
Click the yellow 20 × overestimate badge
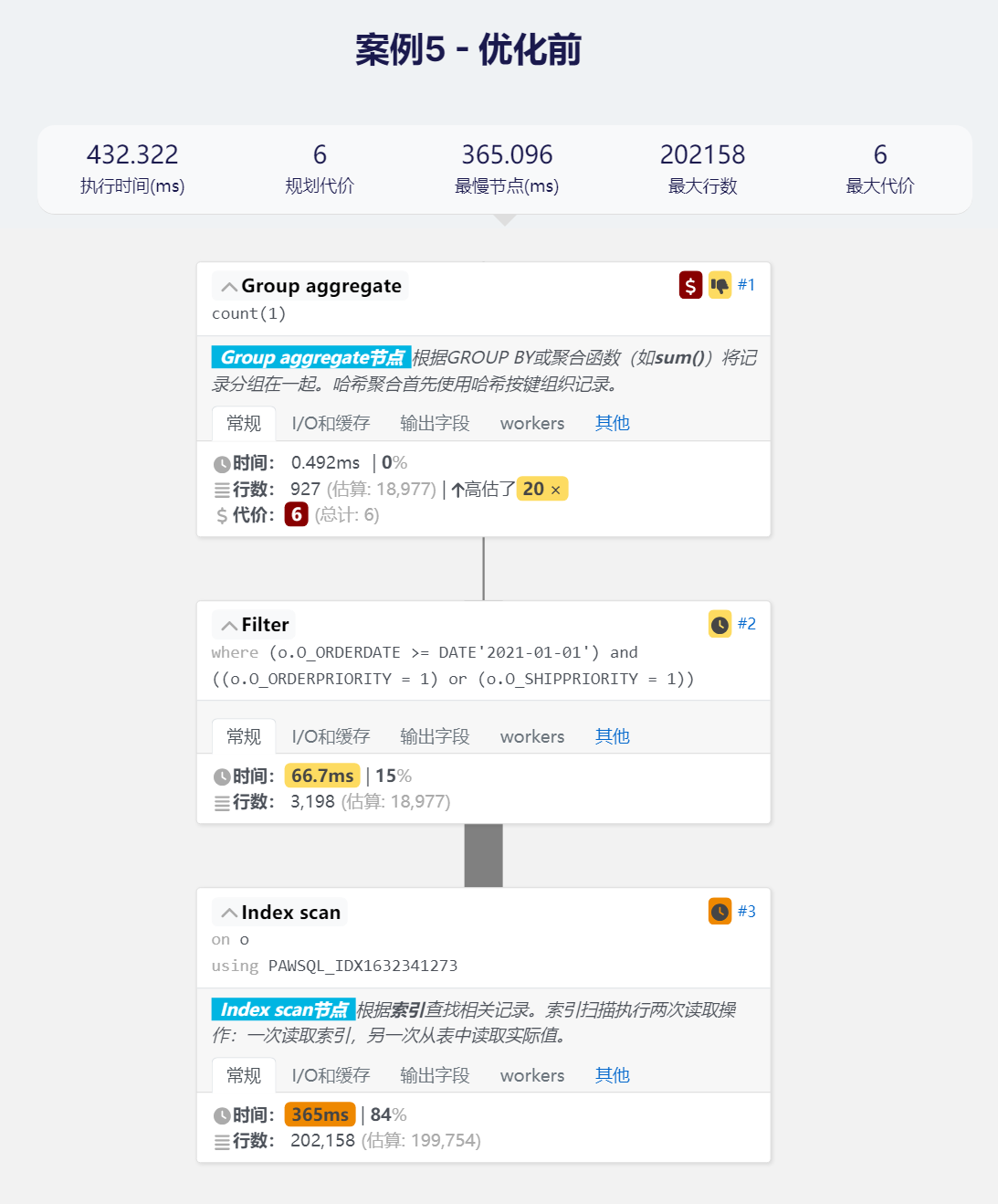[x=542, y=489]
